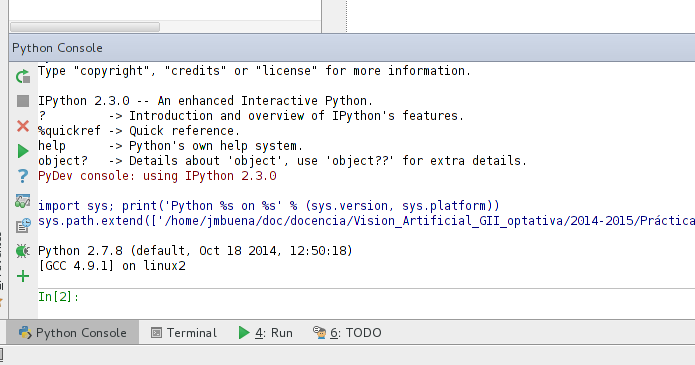Open the 6: TODO tool window
This screenshot has width=695, height=365.
347,333
